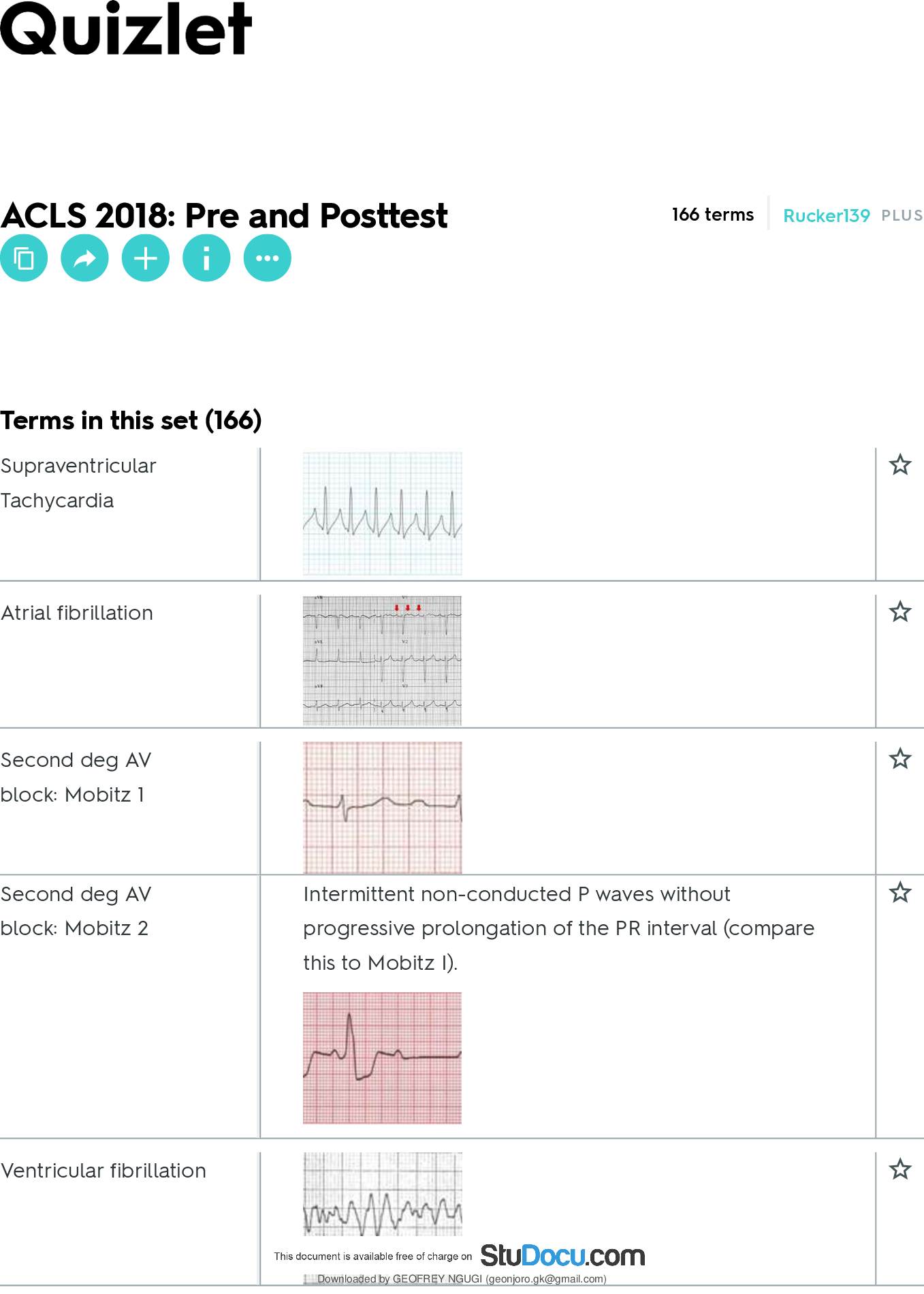Screen dimensions: 924x1294
Task: Open the more options ellipsis menu
Action: [x=268, y=258]
